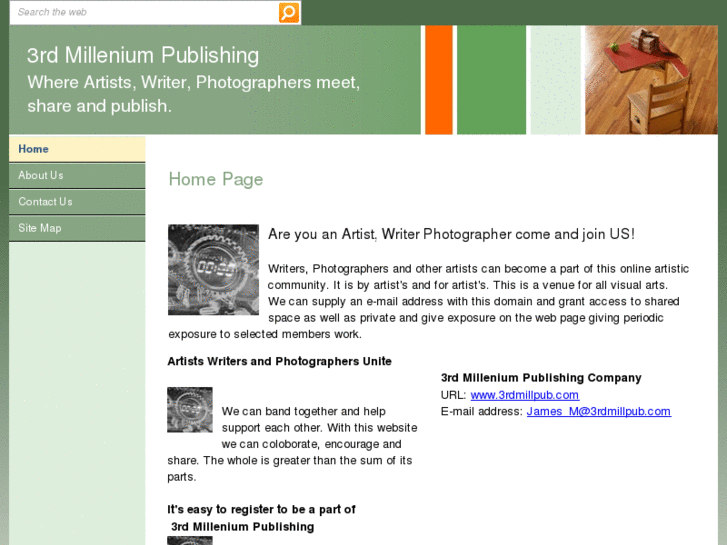Viewport: 727px width, 545px height.
Task: Navigate to Site Map
Action: (x=77, y=228)
